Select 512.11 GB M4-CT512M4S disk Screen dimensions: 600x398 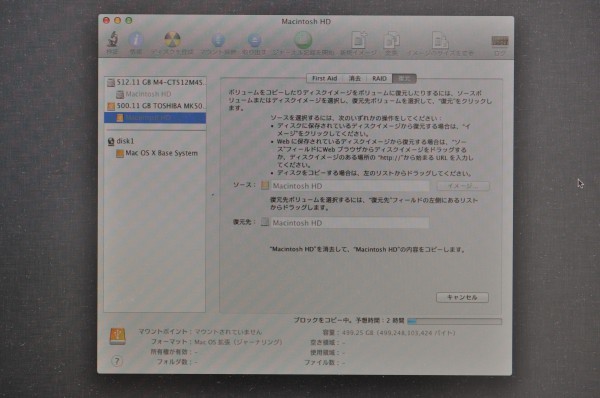155,82
